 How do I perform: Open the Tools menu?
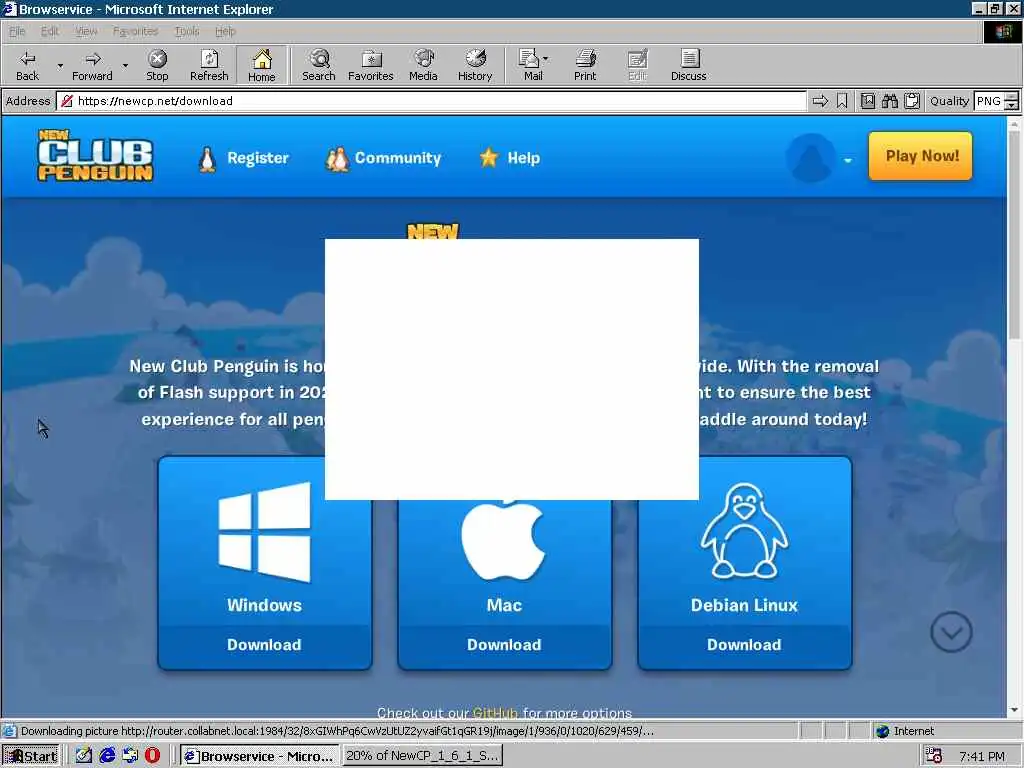pyautogui.click(x=187, y=31)
